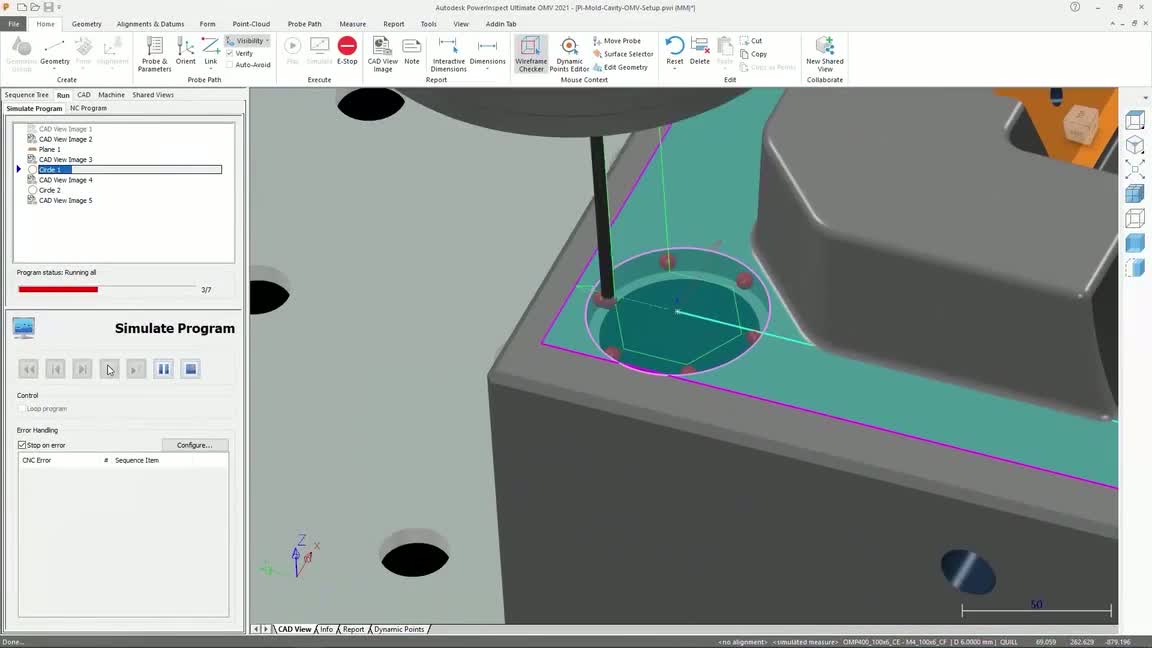
Task: Click the Shared Views panel tab
Action: click(x=153, y=95)
